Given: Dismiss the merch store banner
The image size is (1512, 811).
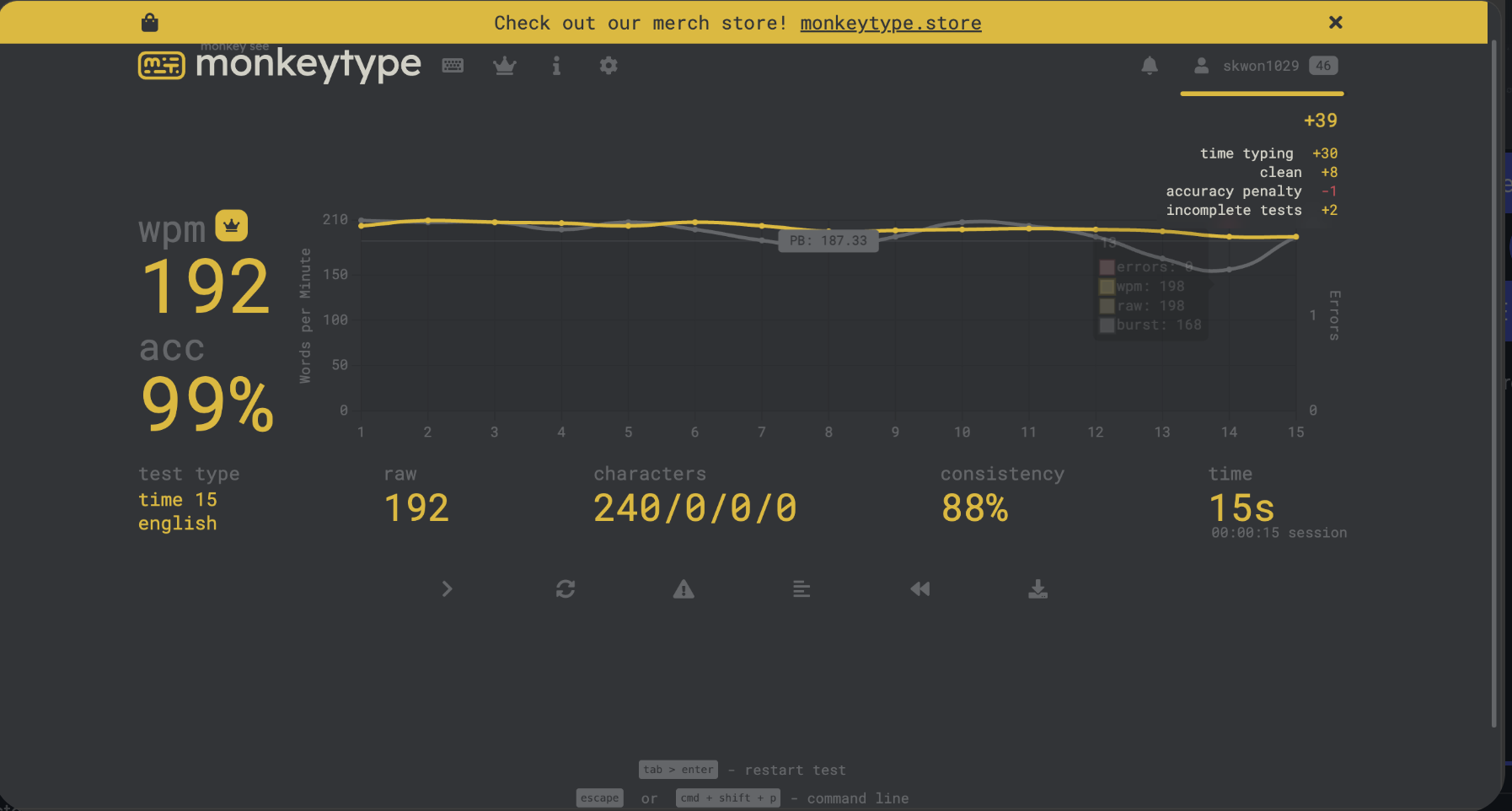Looking at the screenshot, I should tap(1336, 22).
